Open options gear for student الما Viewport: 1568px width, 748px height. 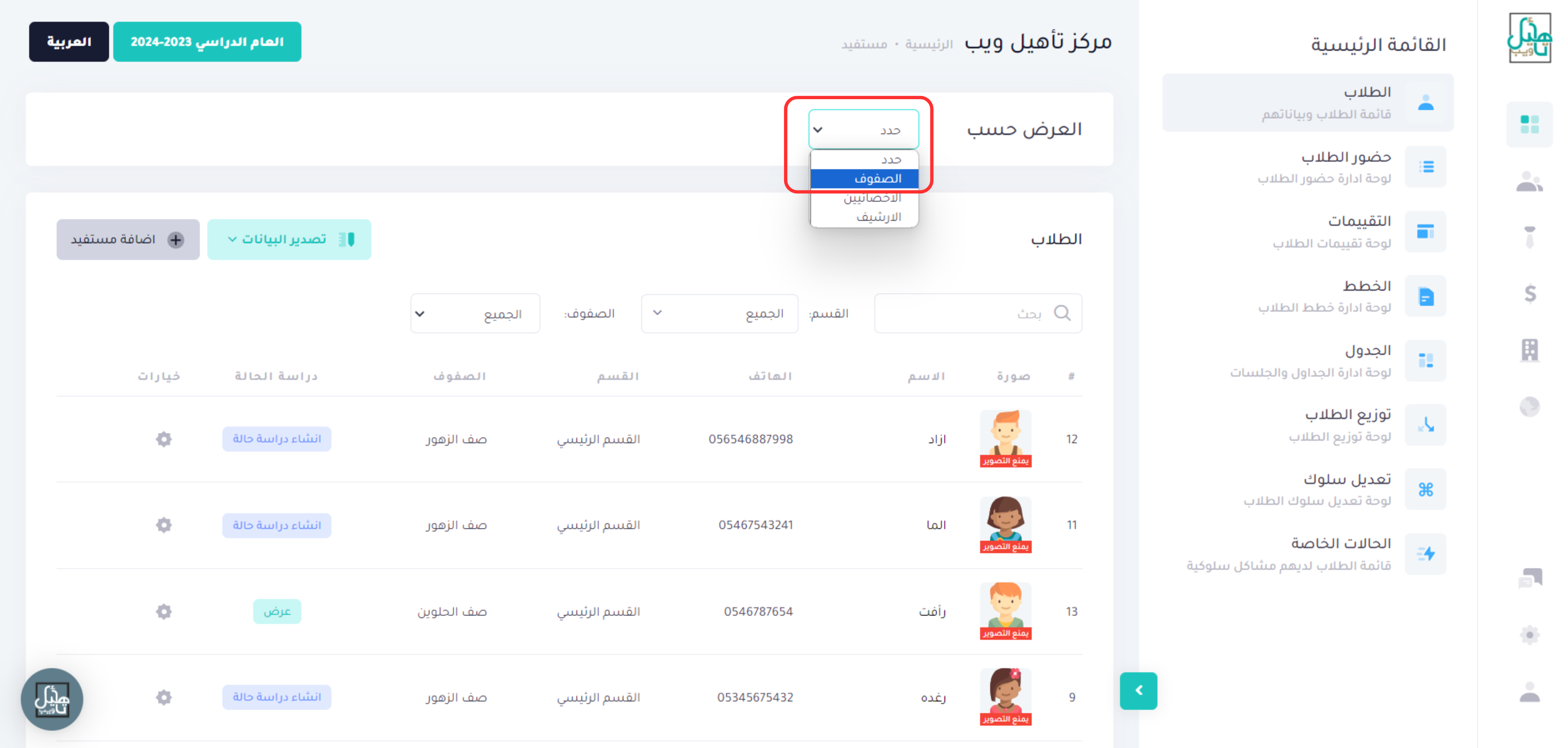tap(164, 525)
